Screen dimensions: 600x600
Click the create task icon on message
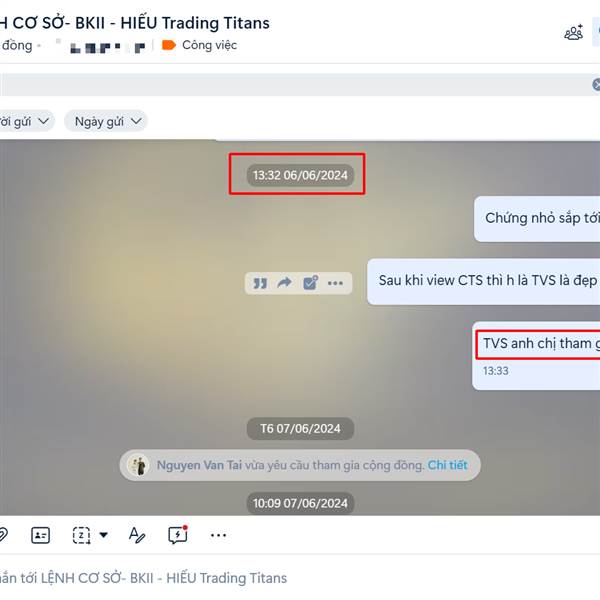click(310, 283)
